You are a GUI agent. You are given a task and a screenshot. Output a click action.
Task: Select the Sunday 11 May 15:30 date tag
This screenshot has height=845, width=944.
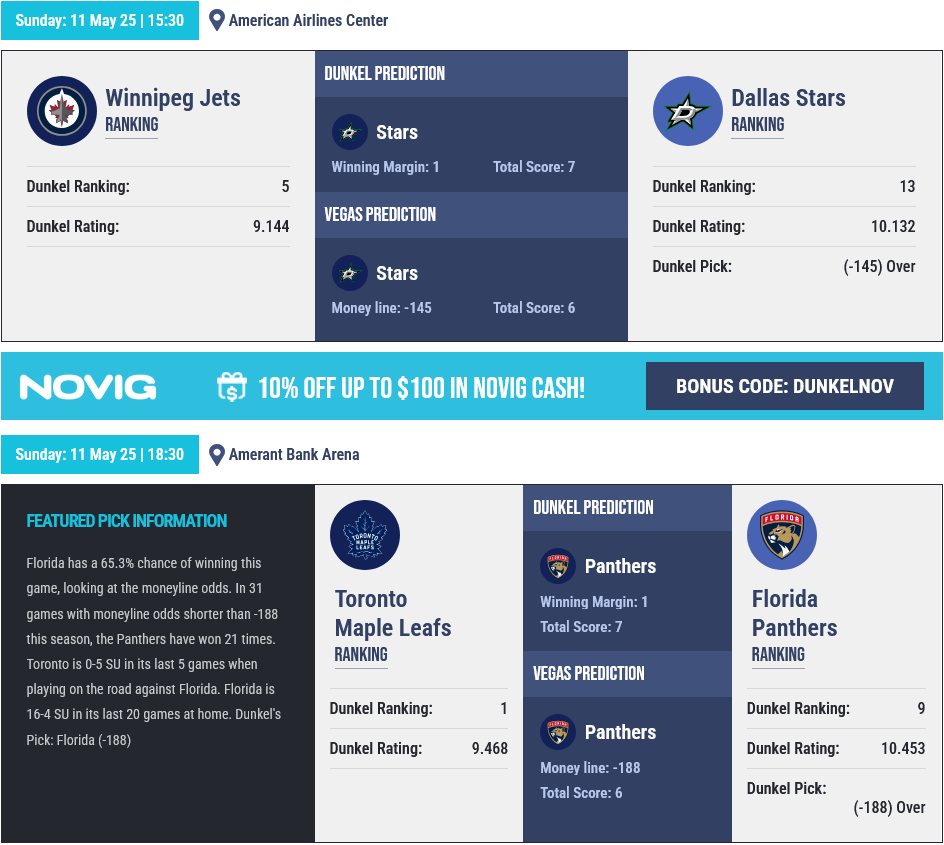[100, 20]
